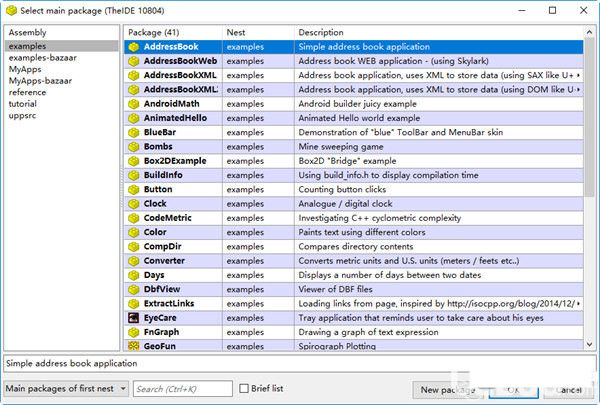Click the Box2DExample package icon
The height and width of the screenshot is (405, 600).
[134, 161]
